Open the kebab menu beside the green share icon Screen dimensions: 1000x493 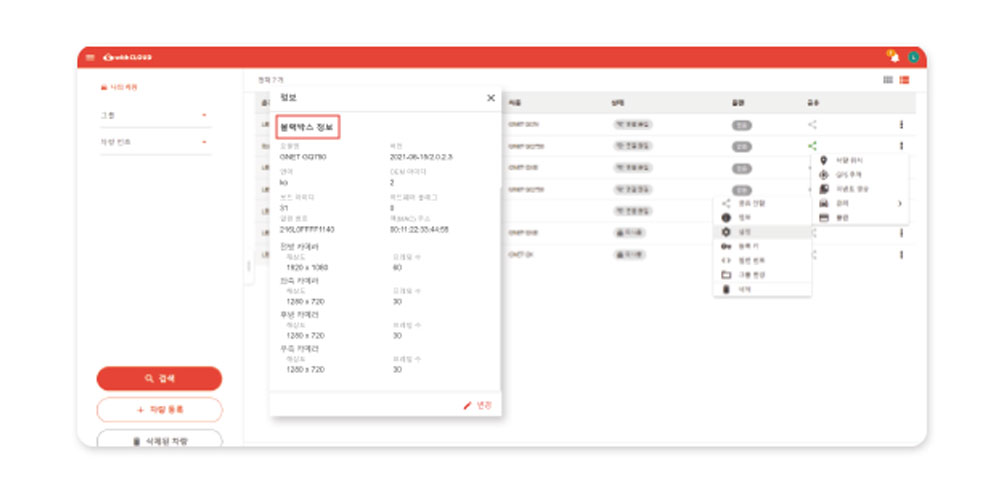[x=901, y=146]
